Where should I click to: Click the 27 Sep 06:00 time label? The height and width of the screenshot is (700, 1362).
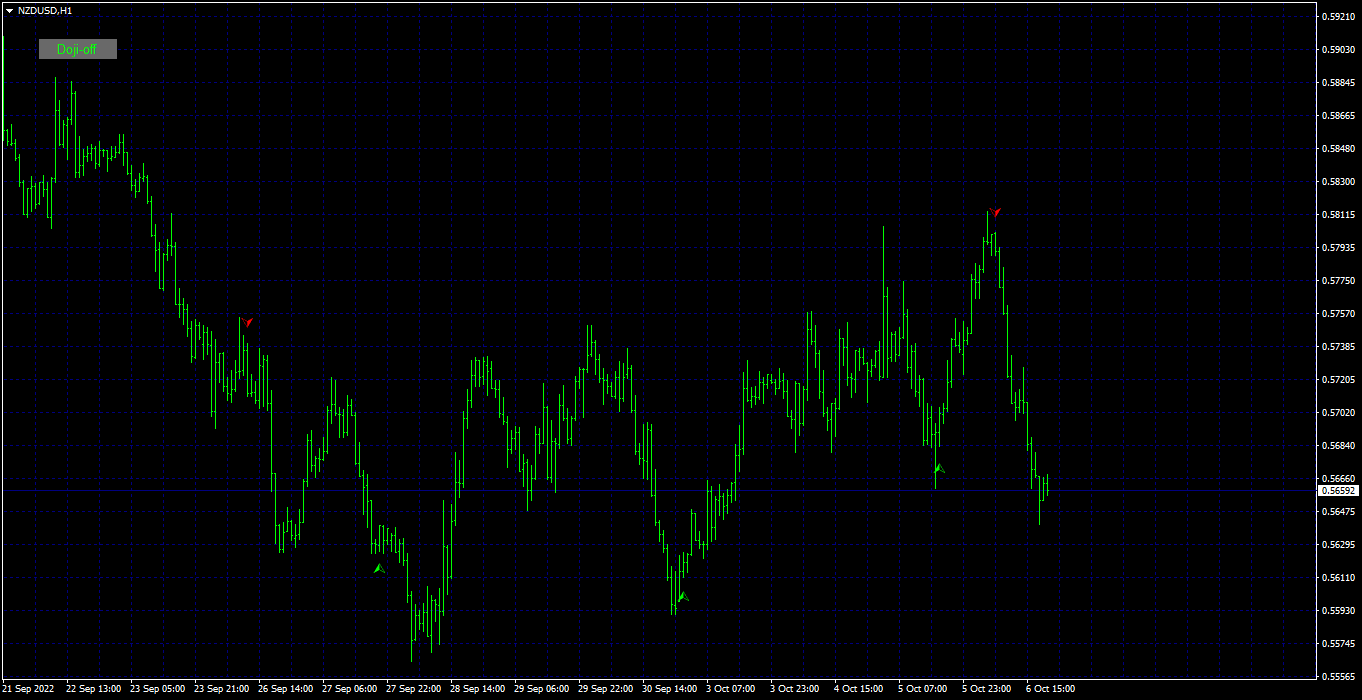pyautogui.click(x=349, y=689)
